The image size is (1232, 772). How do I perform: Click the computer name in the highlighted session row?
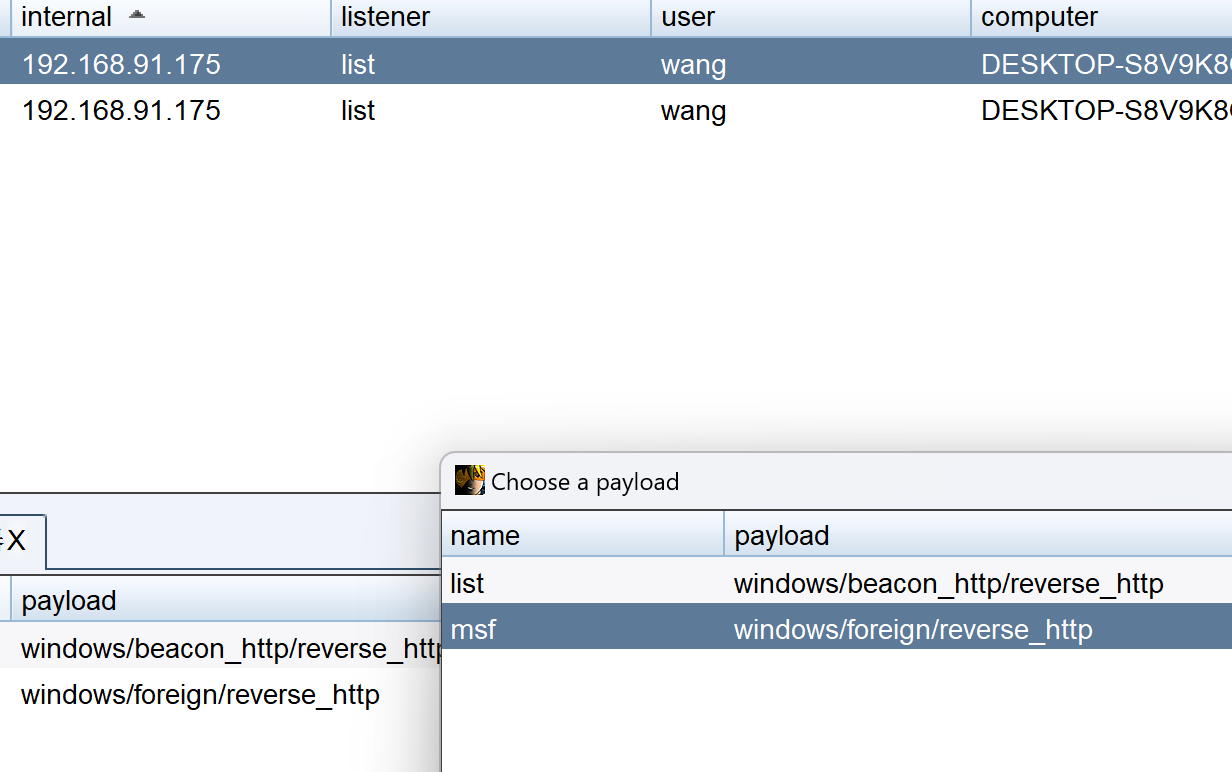point(1106,64)
